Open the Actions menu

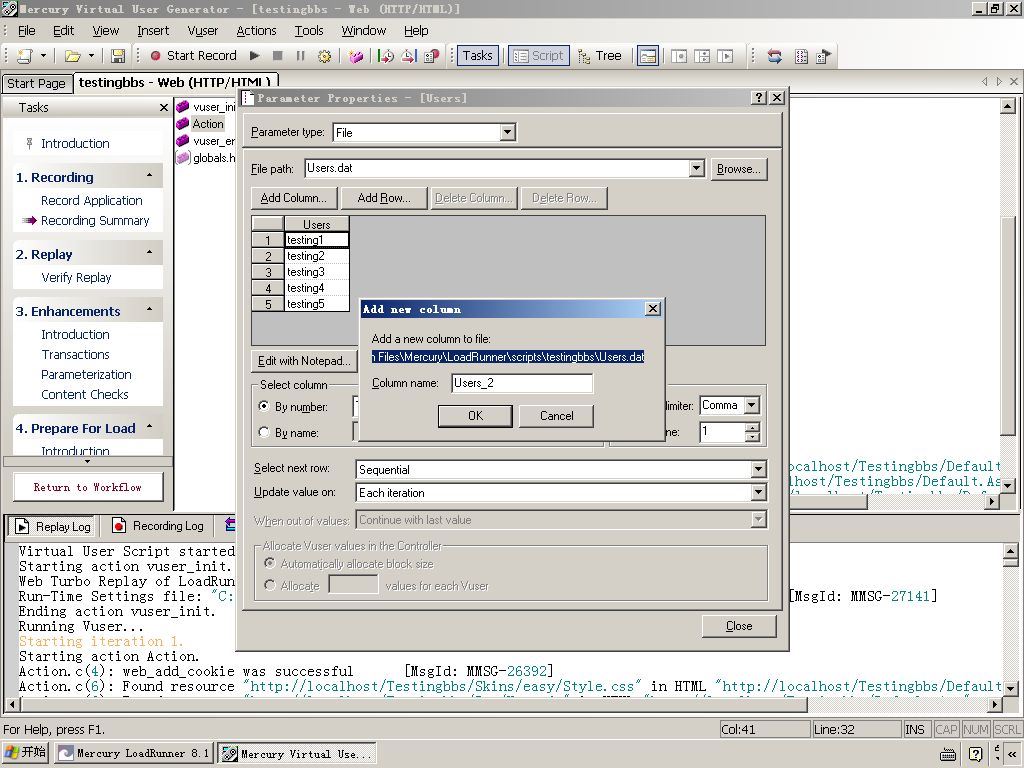(x=256, y=31)
